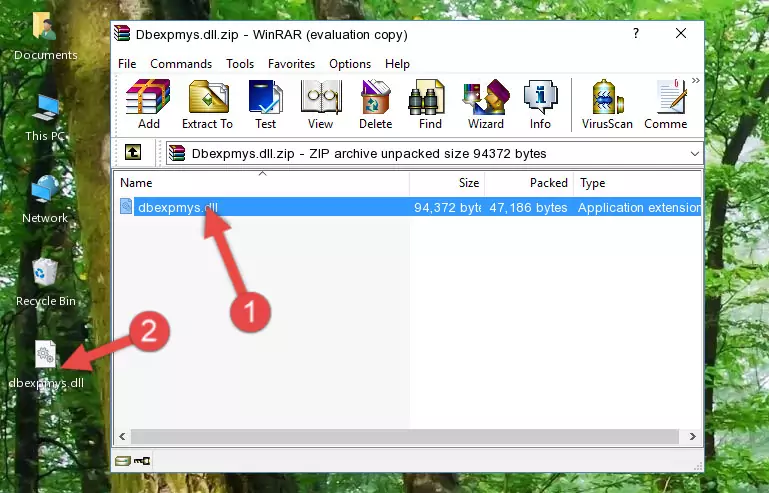
Task: Close the WinRAR window
Action: [681, 33]
